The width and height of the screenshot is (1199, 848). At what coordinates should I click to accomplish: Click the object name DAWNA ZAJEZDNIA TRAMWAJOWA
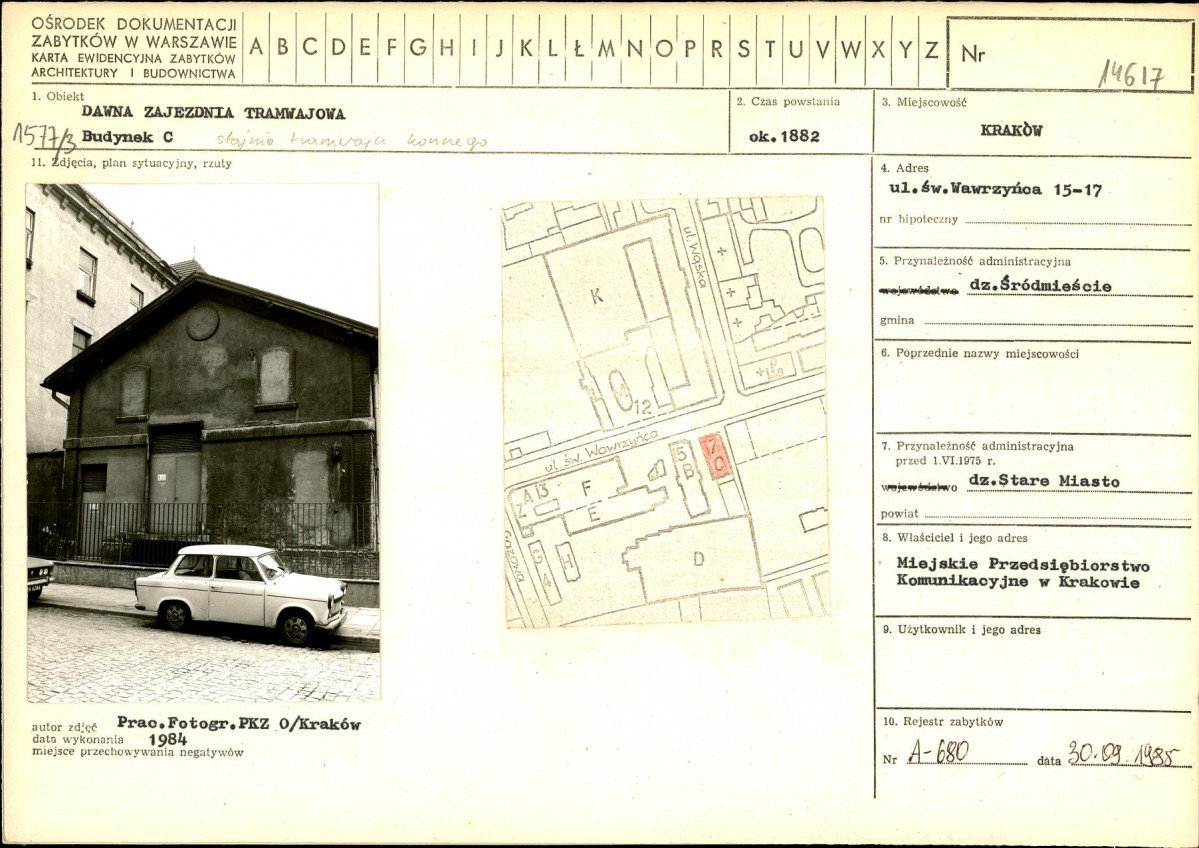tap(213, 113)
